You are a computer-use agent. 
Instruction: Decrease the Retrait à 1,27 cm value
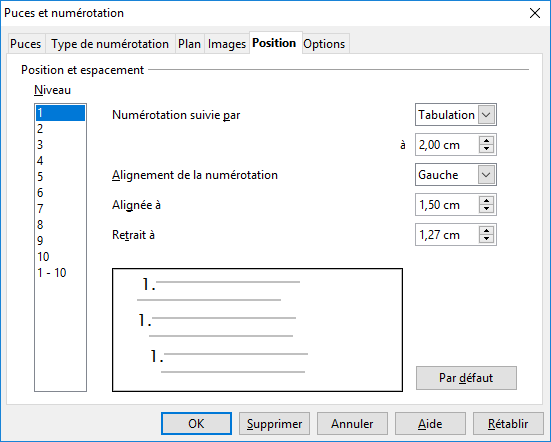(486, 239)
